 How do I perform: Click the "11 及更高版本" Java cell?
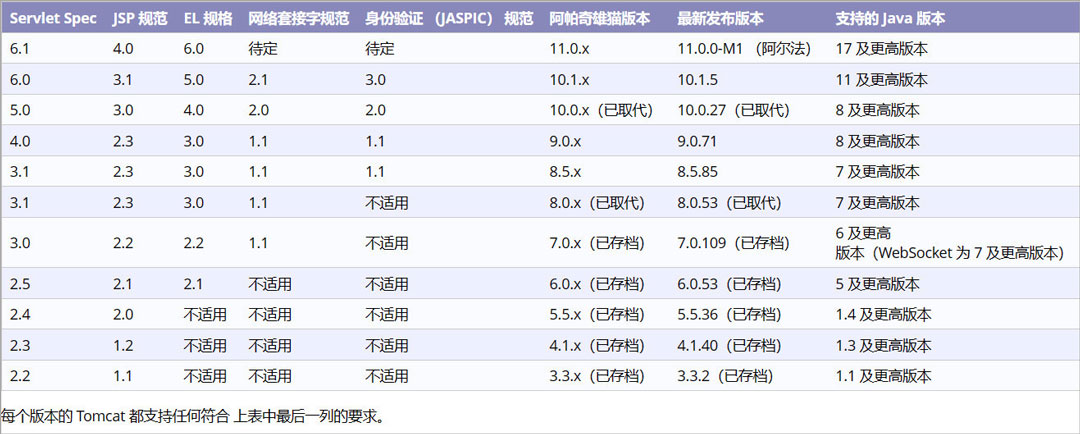click(882, 80)
